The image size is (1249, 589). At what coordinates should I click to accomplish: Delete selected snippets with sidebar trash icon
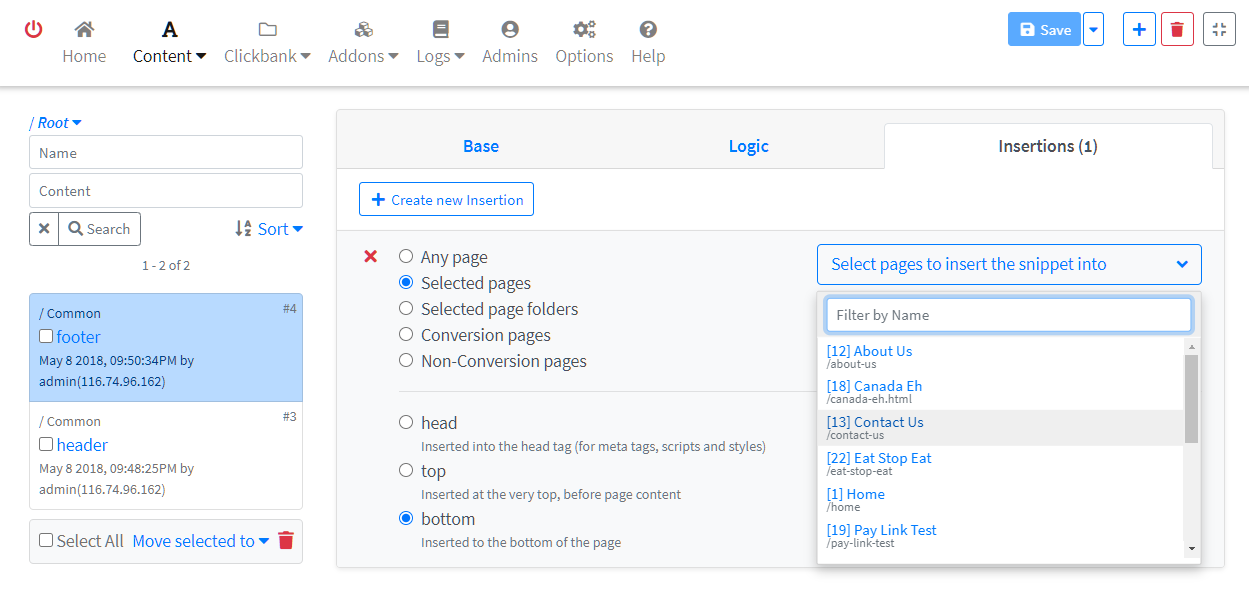click(286, 541)
